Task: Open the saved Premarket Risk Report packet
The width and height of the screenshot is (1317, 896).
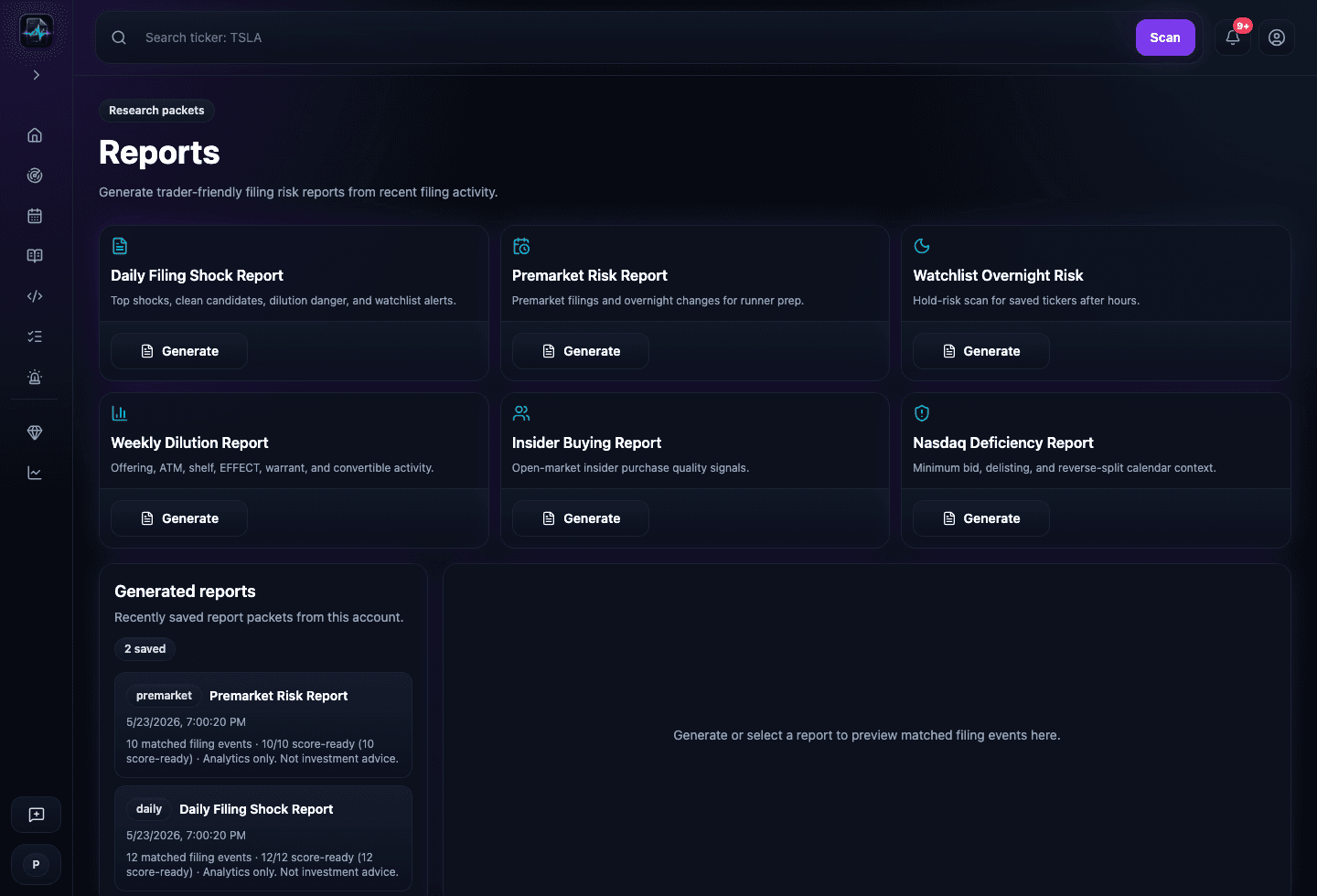Action: 263,725
